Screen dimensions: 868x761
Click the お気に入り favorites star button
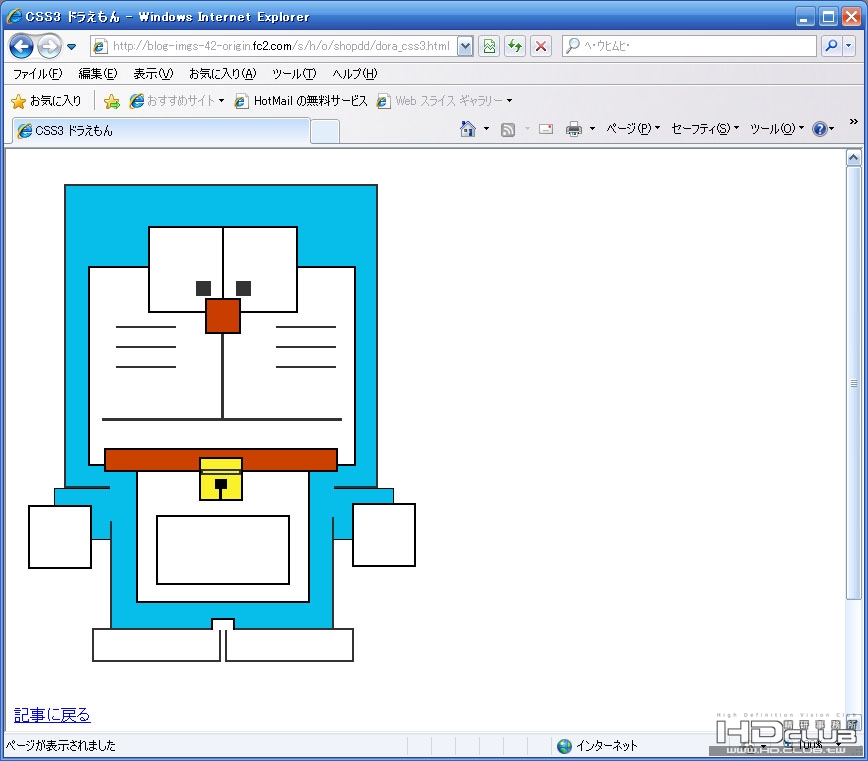pos(46,101)
